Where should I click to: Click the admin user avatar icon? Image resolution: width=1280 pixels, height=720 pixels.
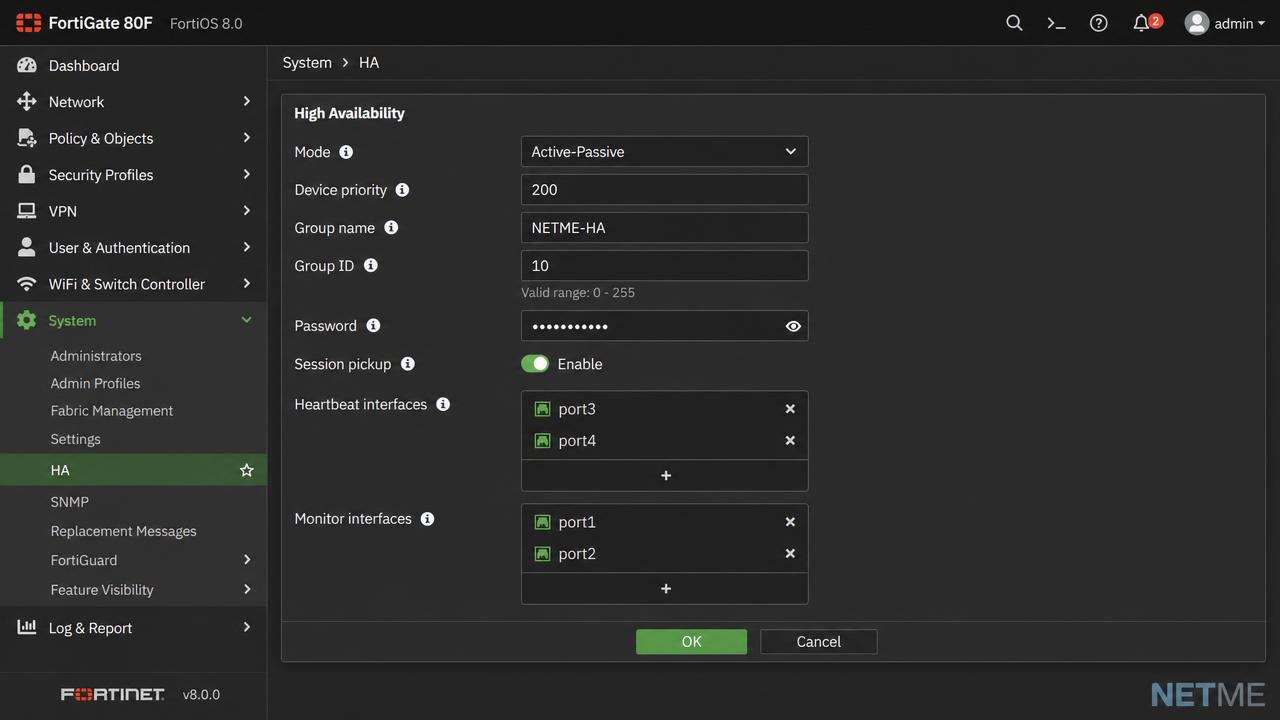point(1196,23)
